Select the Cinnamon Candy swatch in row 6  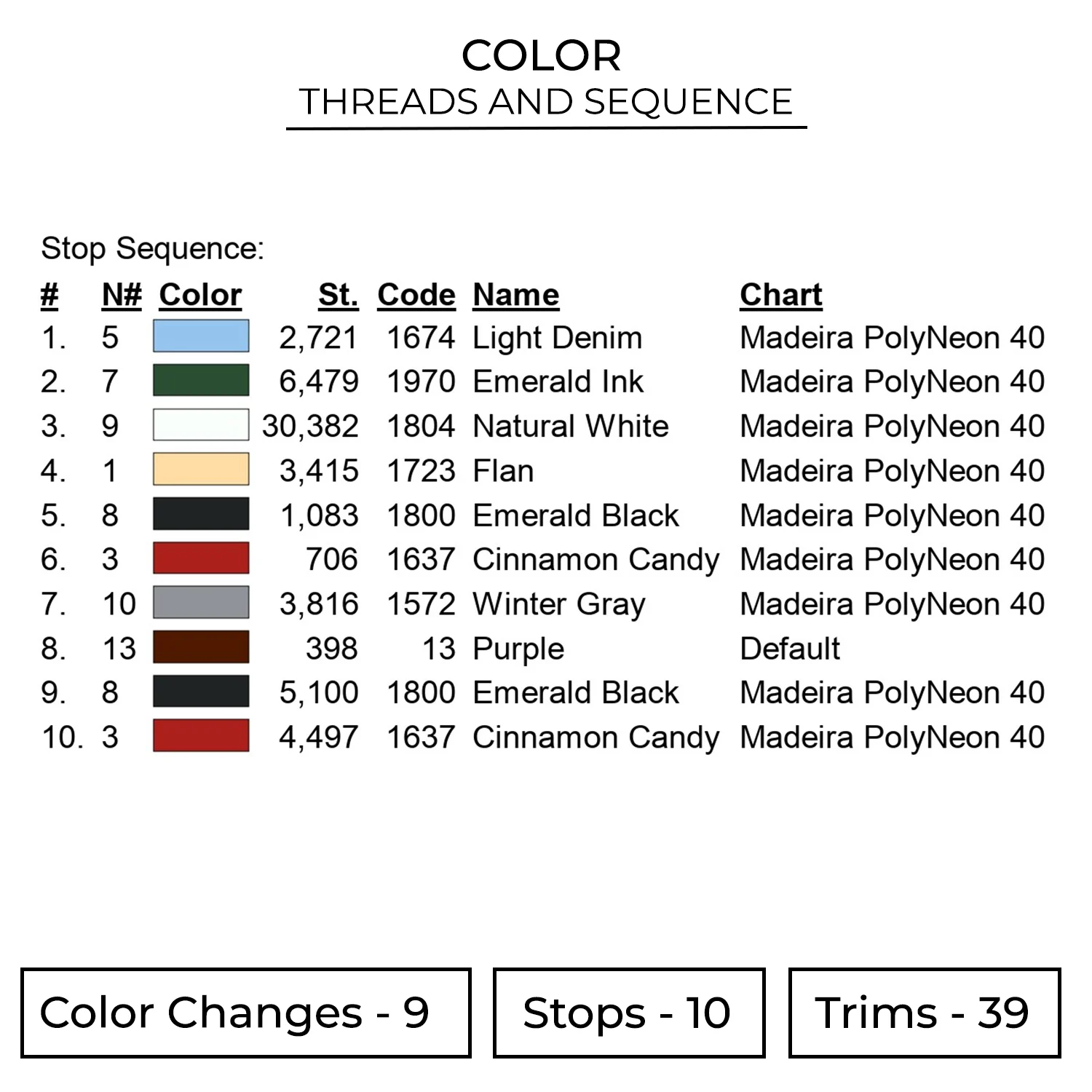coord(201,558)
